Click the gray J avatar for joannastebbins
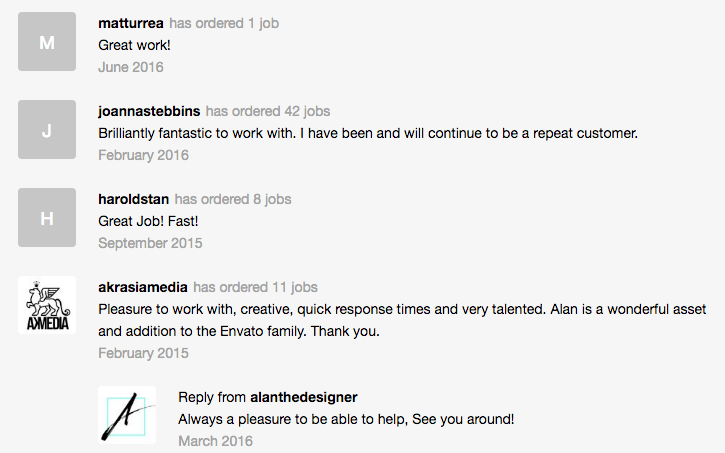The width and height of the screenshot is (725, 453). [x=47, y=129]
